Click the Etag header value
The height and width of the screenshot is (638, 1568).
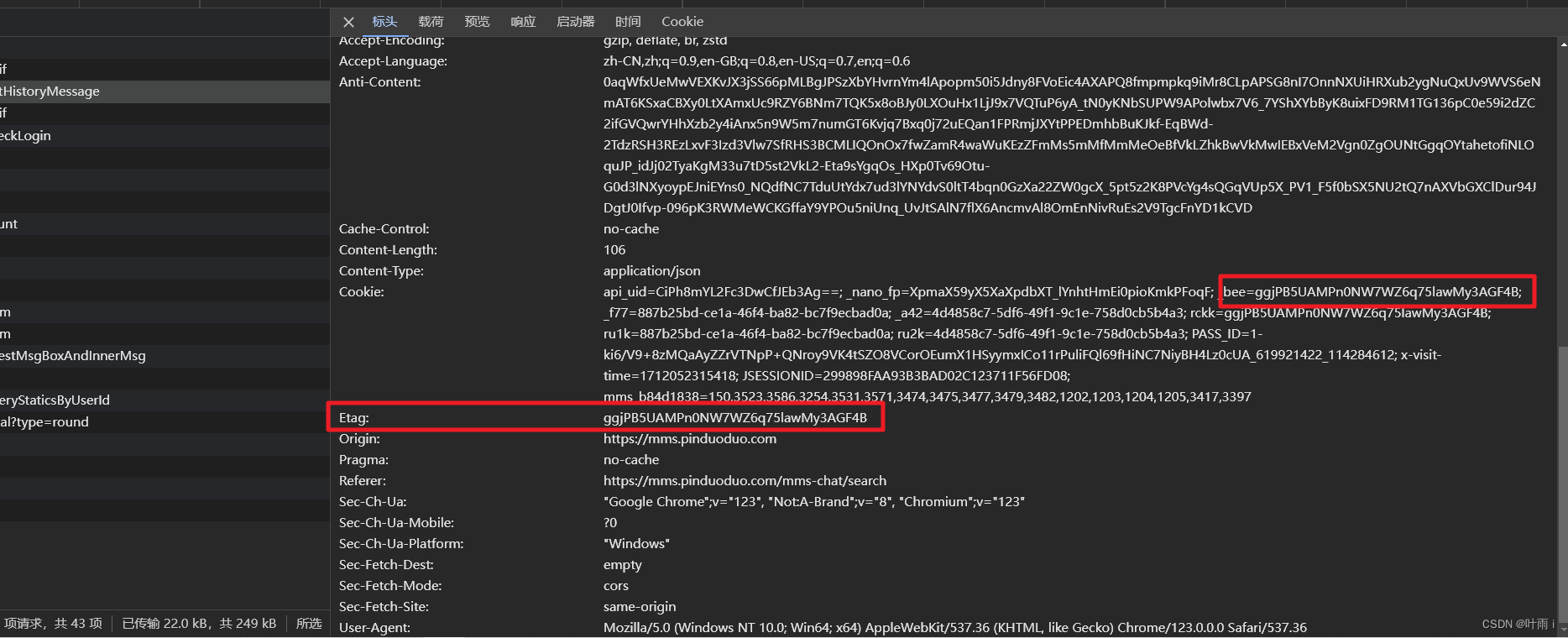click(734, 418)
